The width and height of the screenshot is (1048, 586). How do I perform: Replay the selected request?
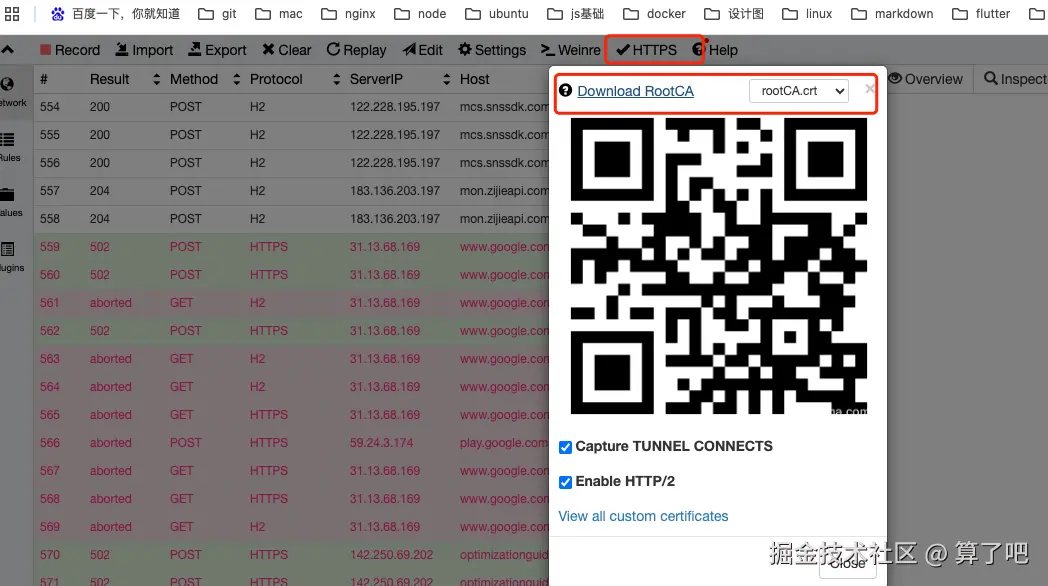tap(356, 50)
